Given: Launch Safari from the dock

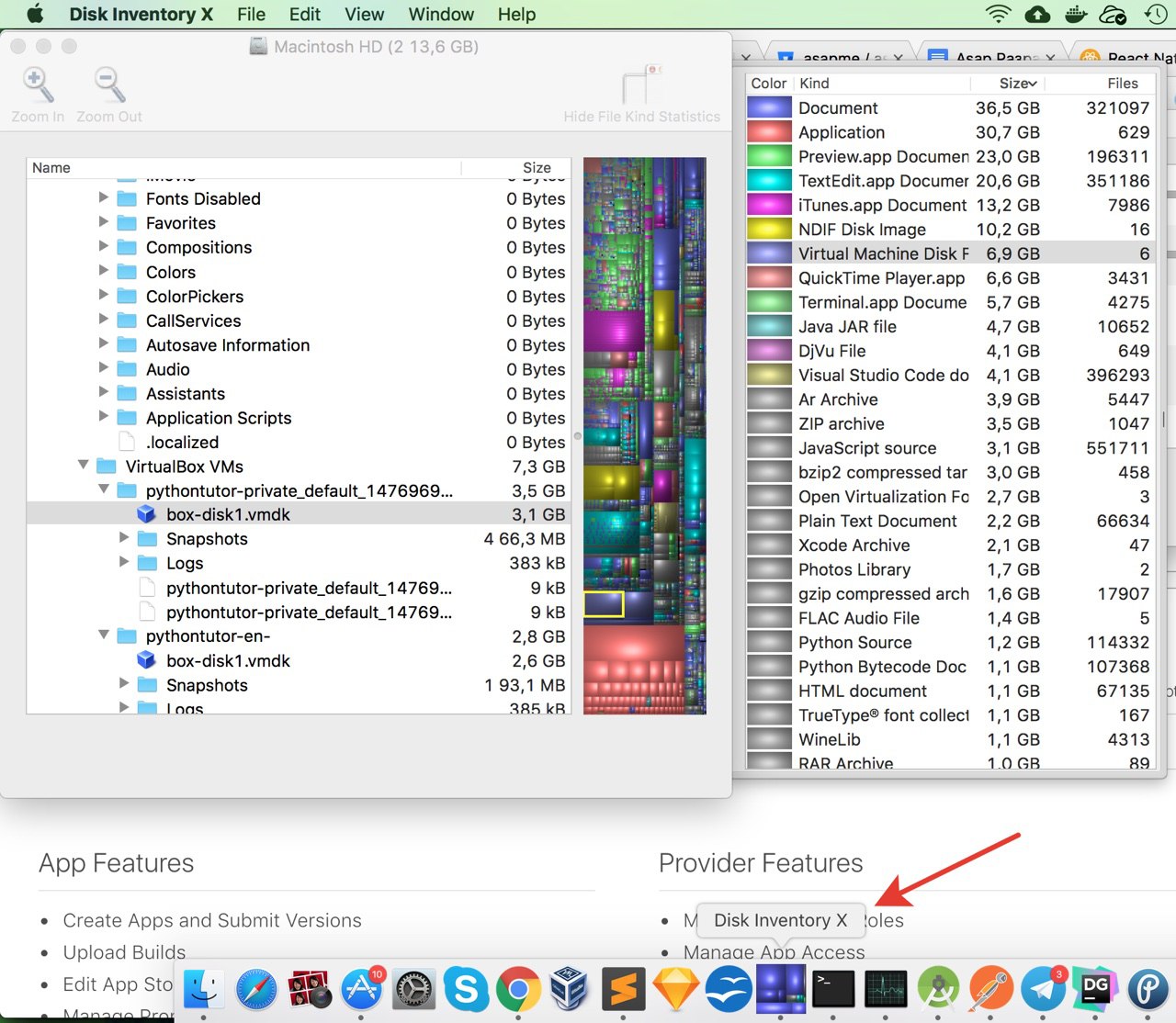Looking at the screenshot, I should click(x=256, y=989).
